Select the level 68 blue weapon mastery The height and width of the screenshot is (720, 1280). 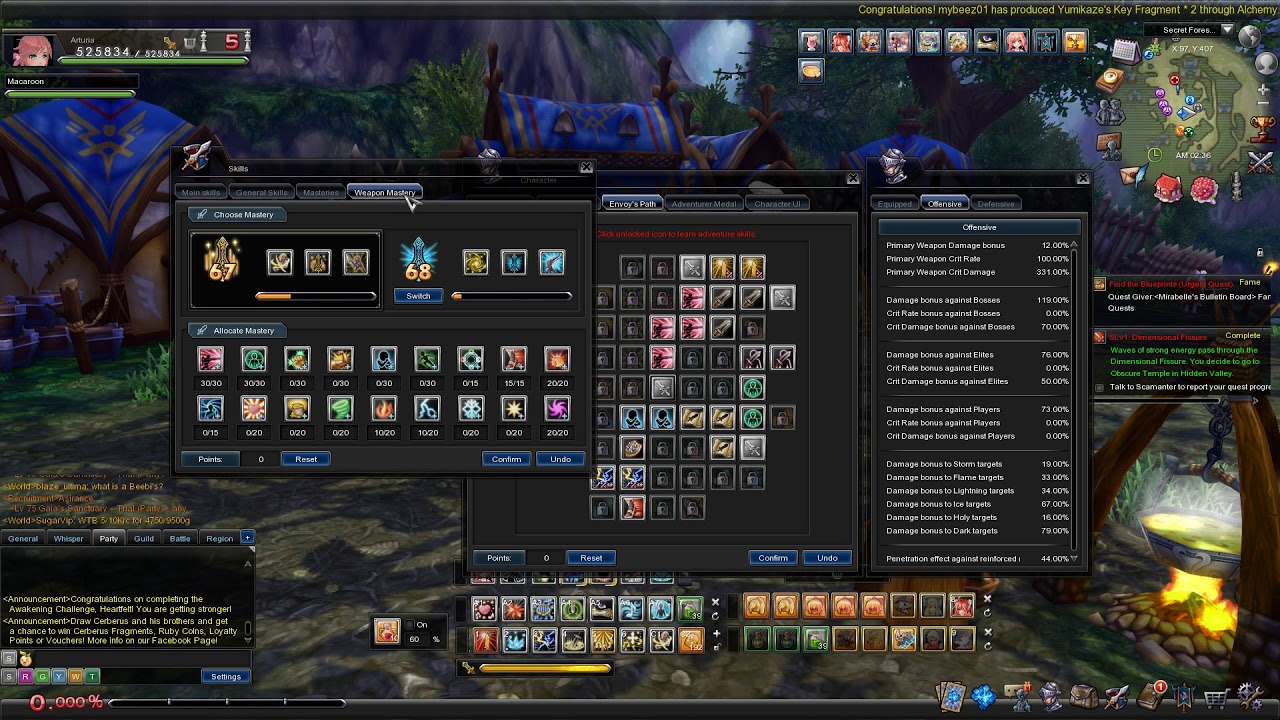pos(418,261)
